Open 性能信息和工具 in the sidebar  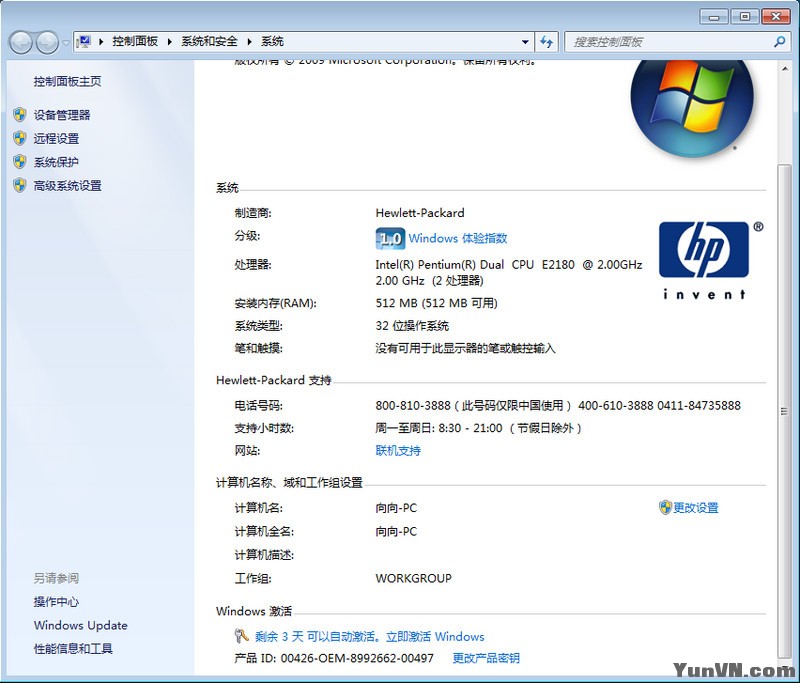73,649
